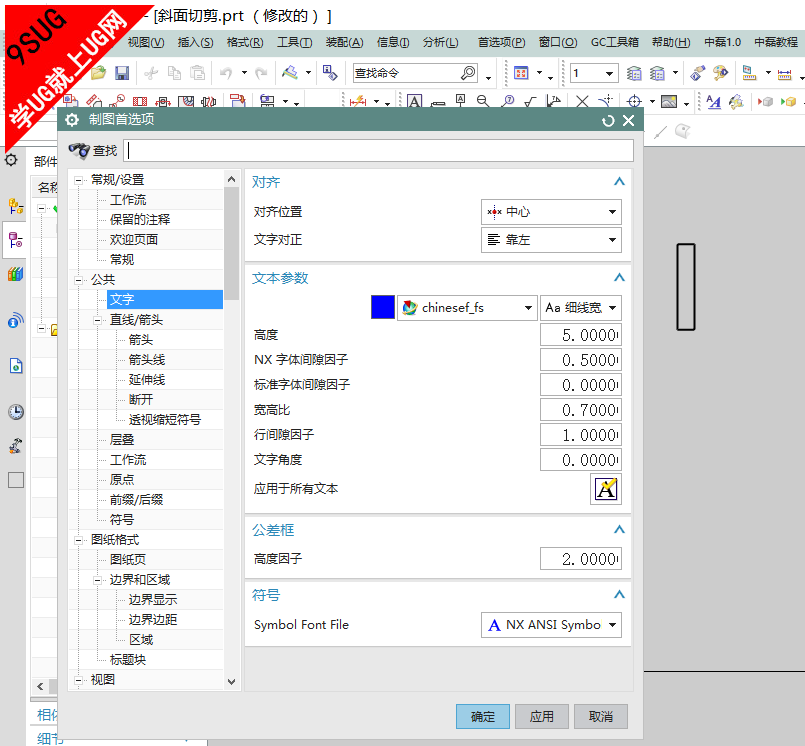Open the Symbol Font File dropdown

pyautogui.click(x=551, y=625)
